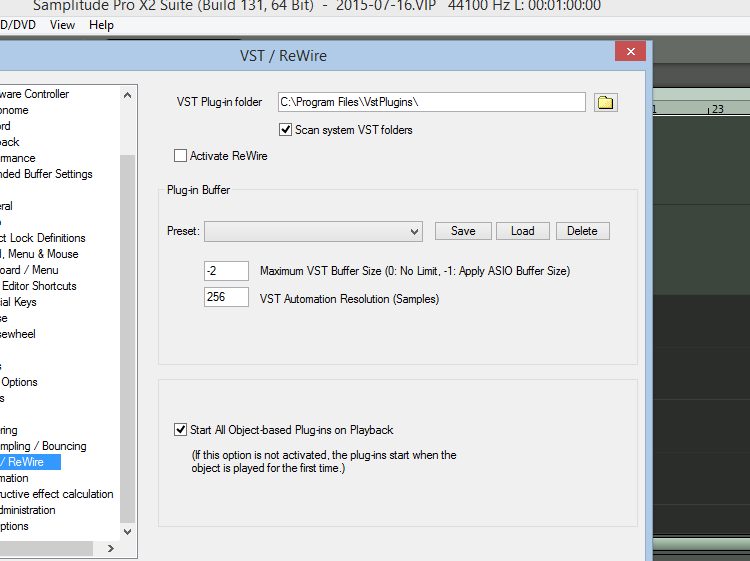Open the View menu
Image resolution: width=750 pixels, height=561 pixels.
pos(62,25)
